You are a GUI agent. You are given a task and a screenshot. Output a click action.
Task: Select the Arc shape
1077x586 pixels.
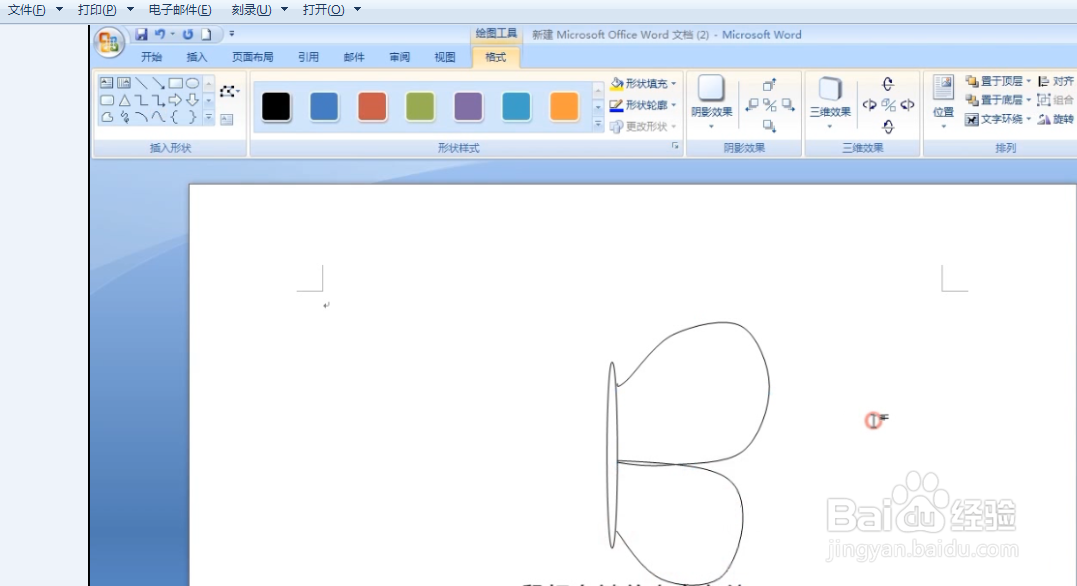point(141,117)
